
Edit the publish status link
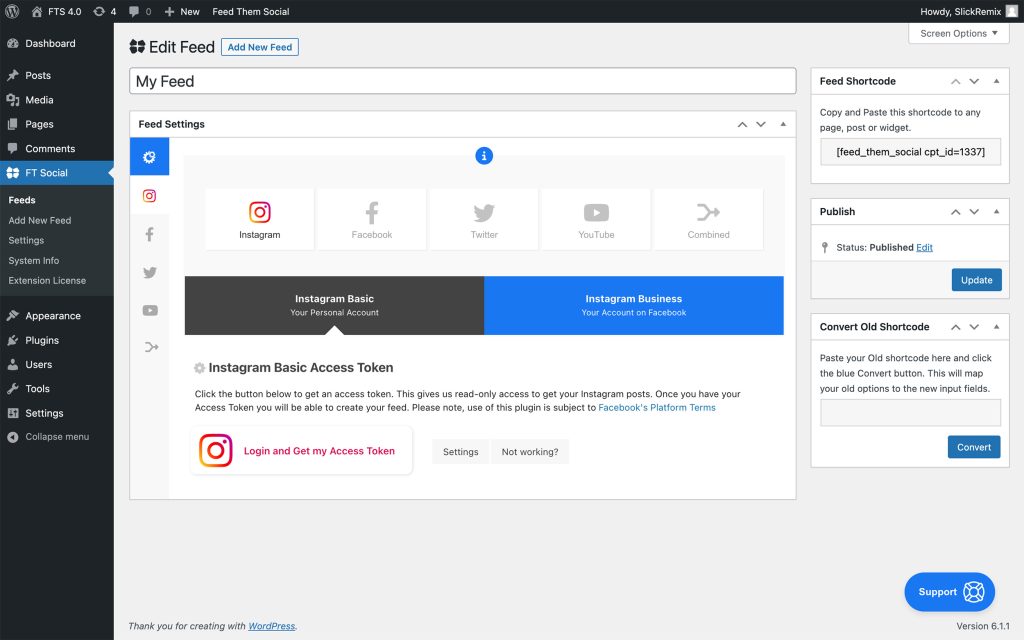pyautogui.click(x=924, y=248)
